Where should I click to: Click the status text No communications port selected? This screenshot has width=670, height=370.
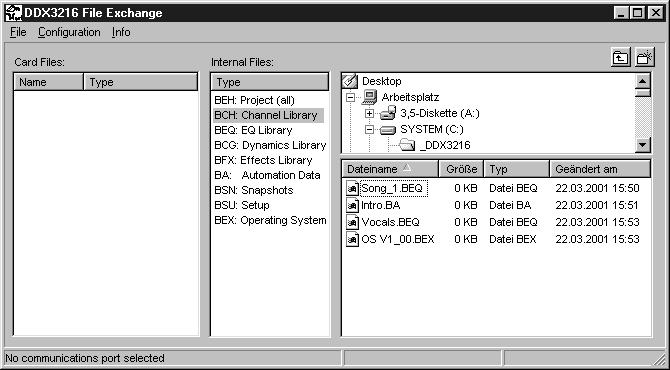pyautogui.click(x=85, y=358)
